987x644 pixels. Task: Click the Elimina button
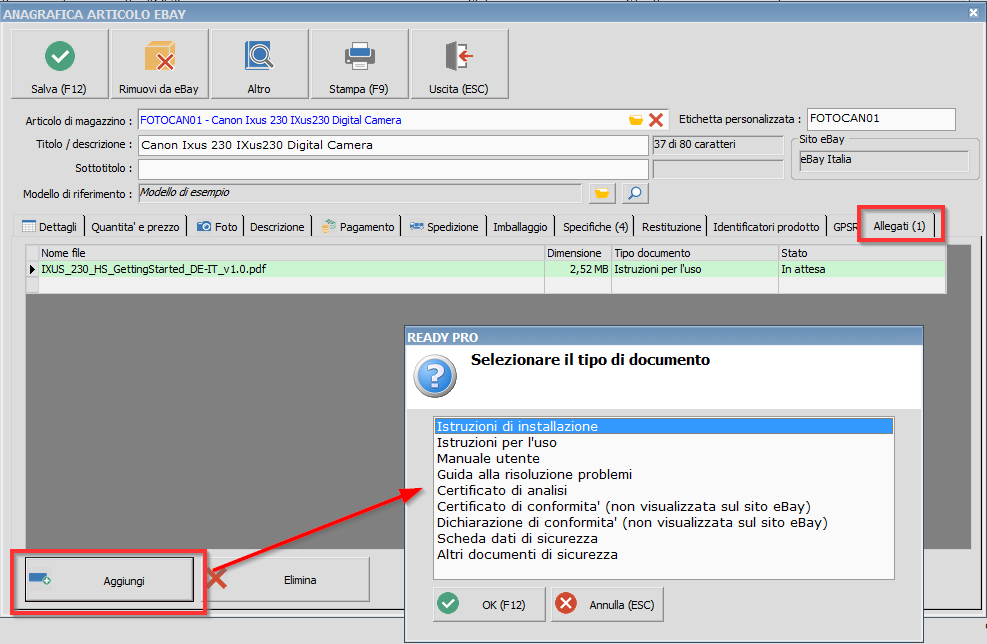[288, 580]
